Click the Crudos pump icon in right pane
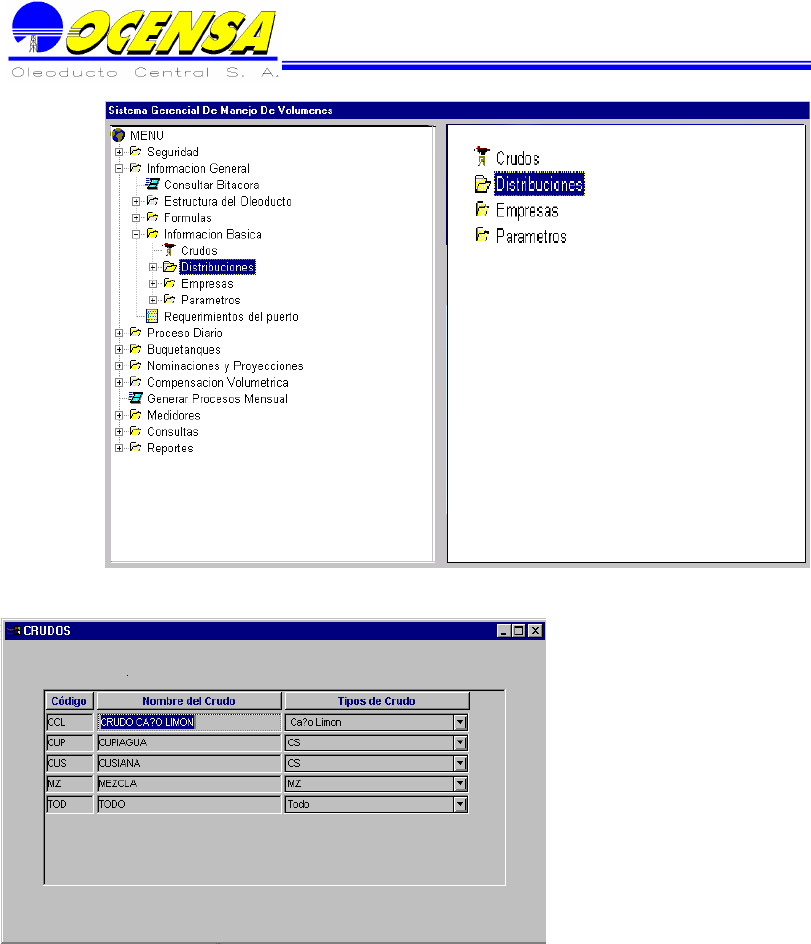The image size is (811, 944). tap(482, 157)
